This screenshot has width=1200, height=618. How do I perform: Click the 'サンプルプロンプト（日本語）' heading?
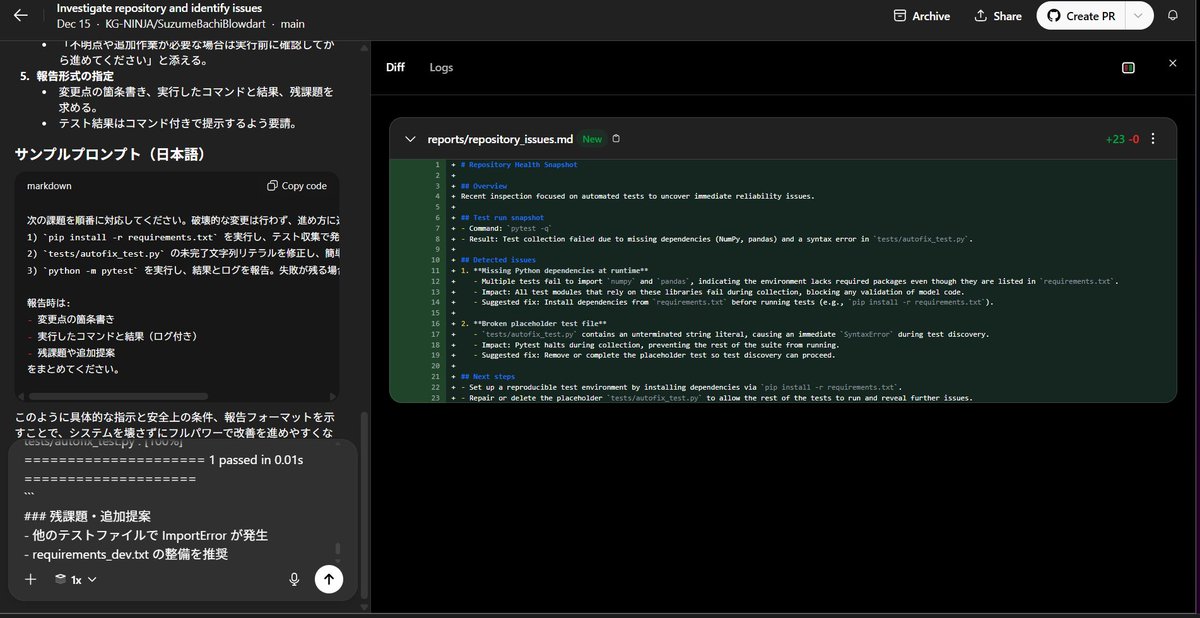[111, 154]
